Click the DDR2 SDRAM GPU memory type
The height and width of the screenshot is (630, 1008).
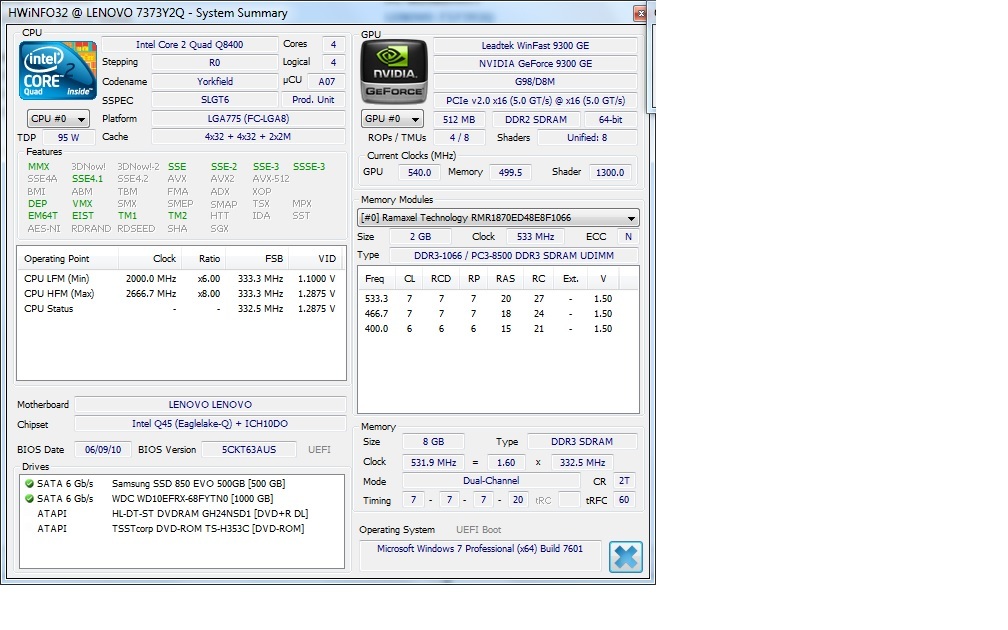tap(536, 120)
